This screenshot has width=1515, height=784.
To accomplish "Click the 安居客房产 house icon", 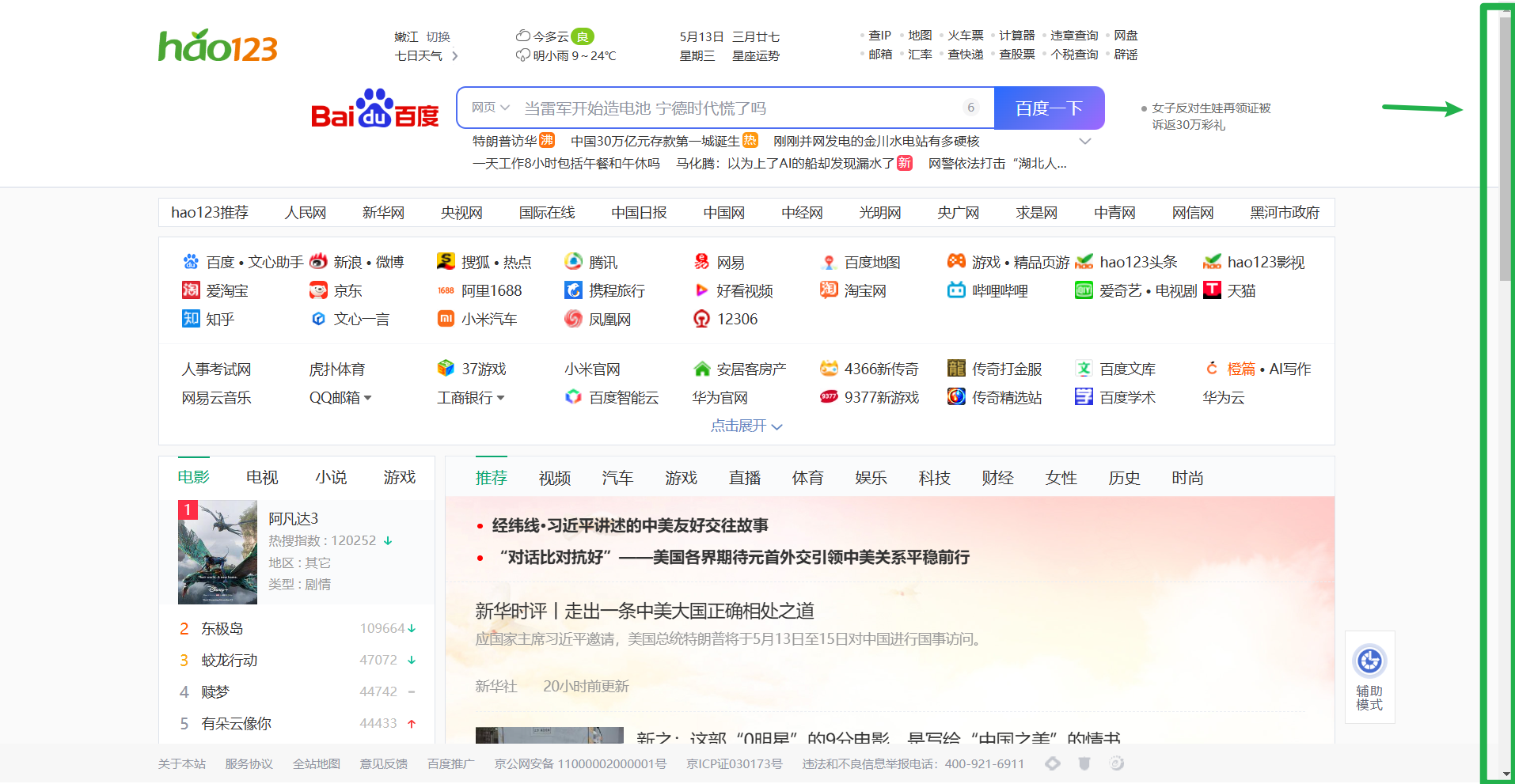I will 701,369.
